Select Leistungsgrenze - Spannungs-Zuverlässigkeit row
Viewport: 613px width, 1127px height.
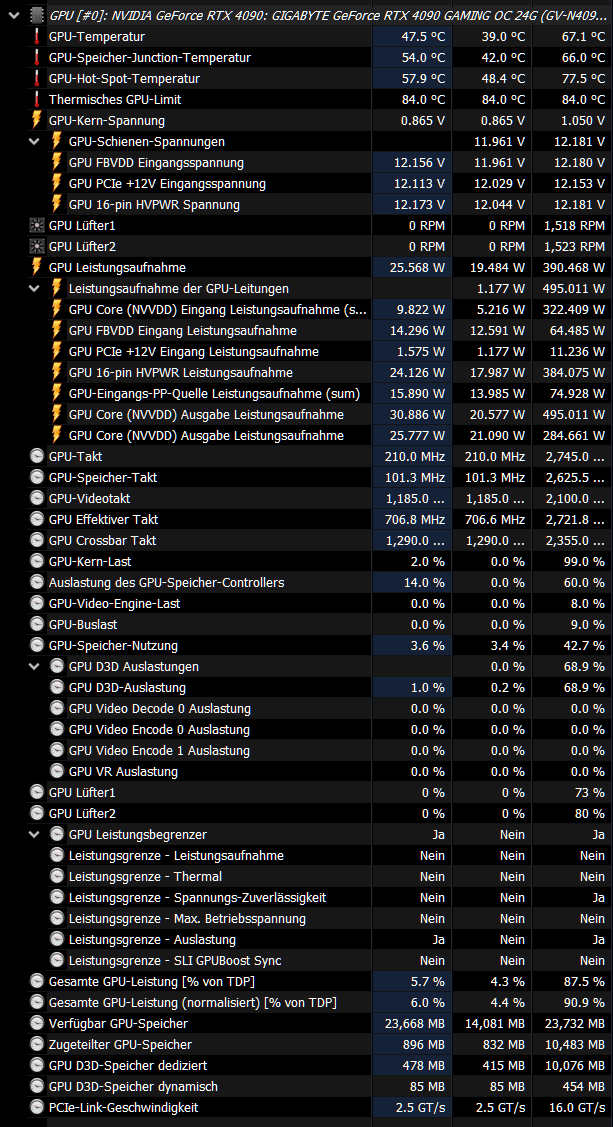click(x=198, y=898)
